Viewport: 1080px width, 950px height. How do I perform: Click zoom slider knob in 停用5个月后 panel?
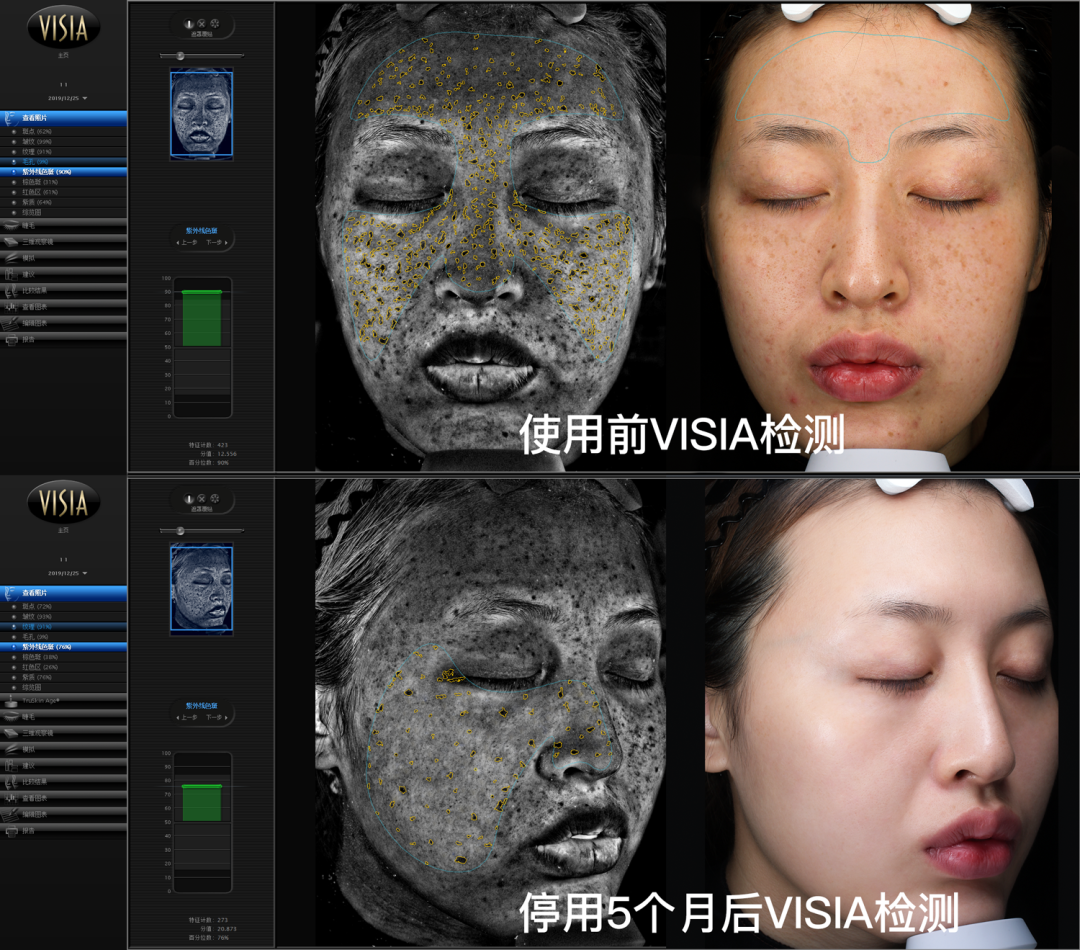coord(180,530)
